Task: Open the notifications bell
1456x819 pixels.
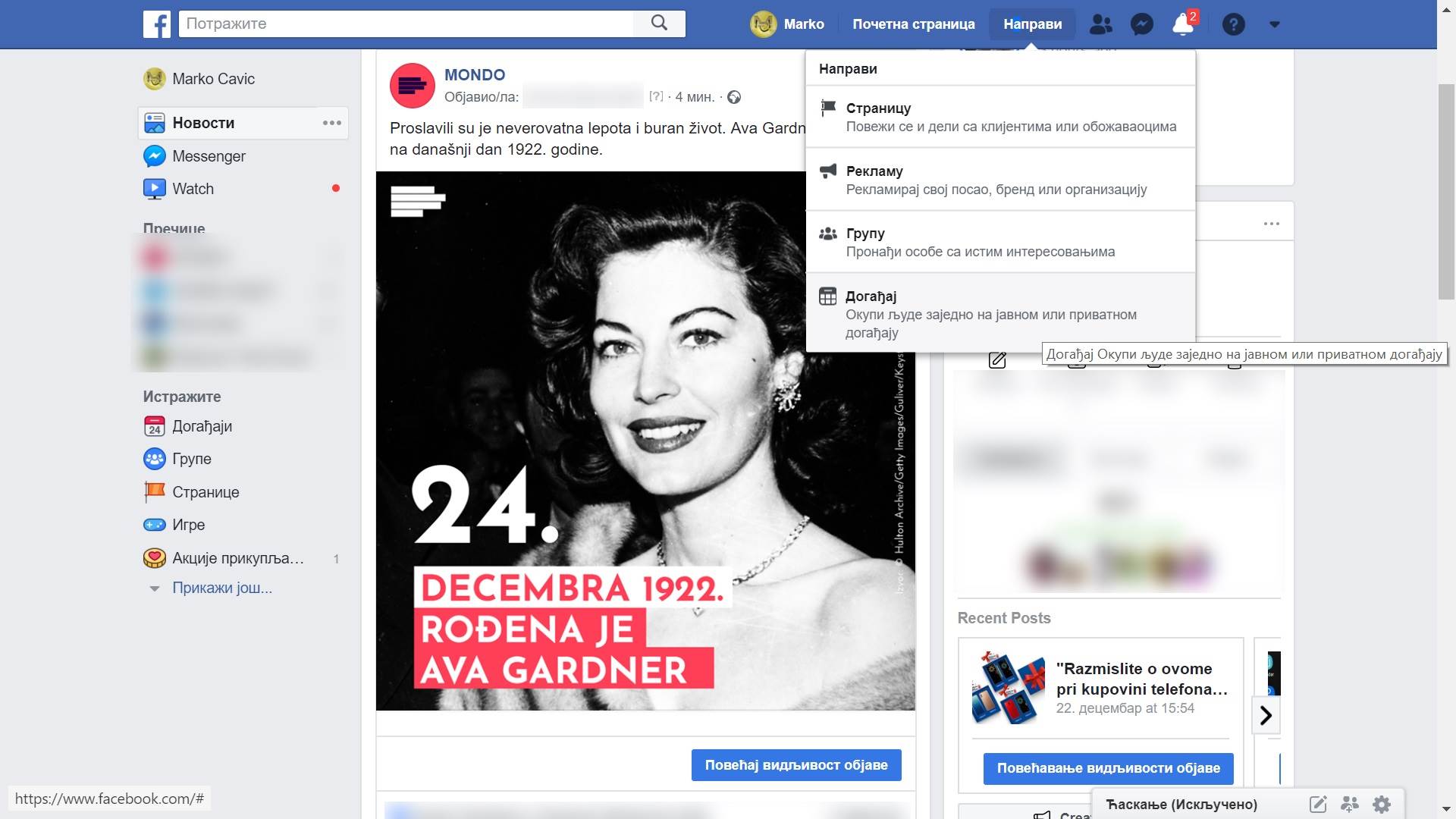Action: tap(1183, 24)
